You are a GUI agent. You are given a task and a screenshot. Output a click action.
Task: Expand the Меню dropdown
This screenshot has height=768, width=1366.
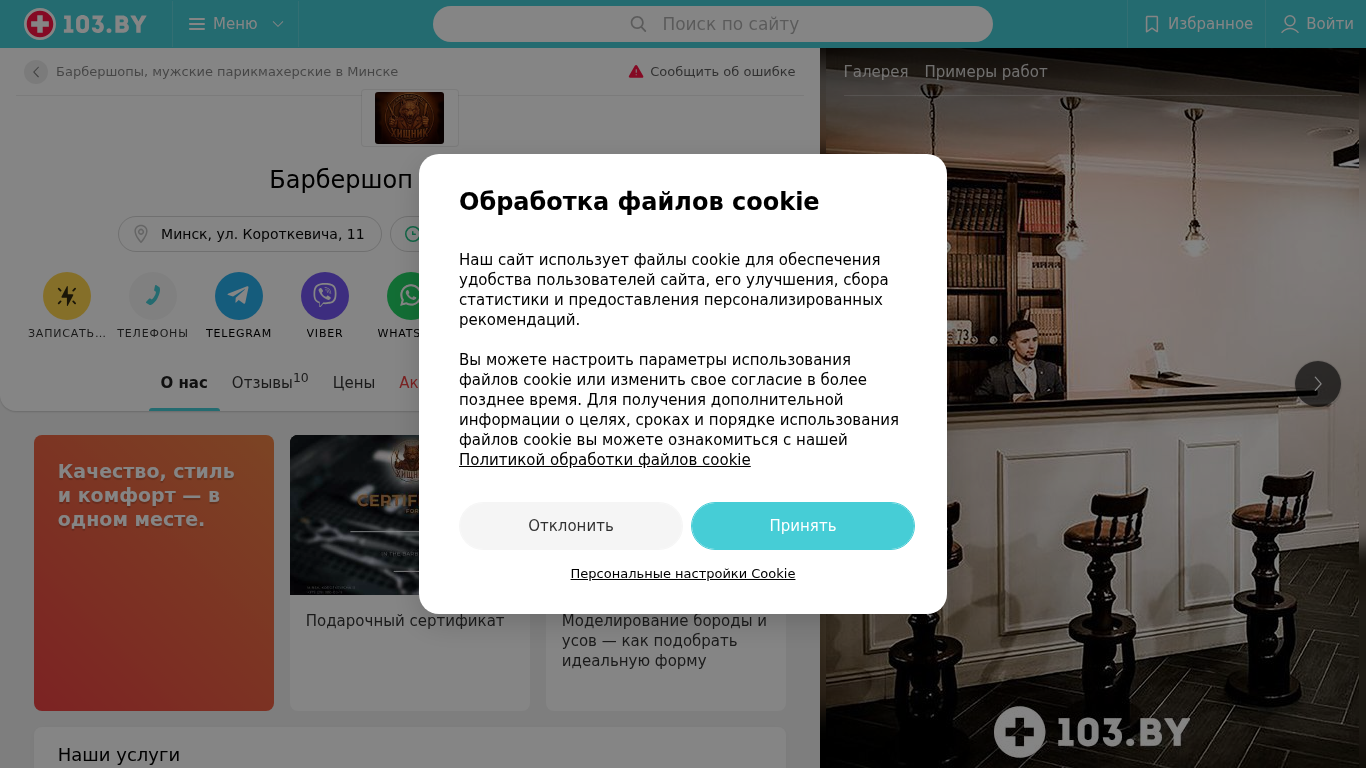[236, 24]
